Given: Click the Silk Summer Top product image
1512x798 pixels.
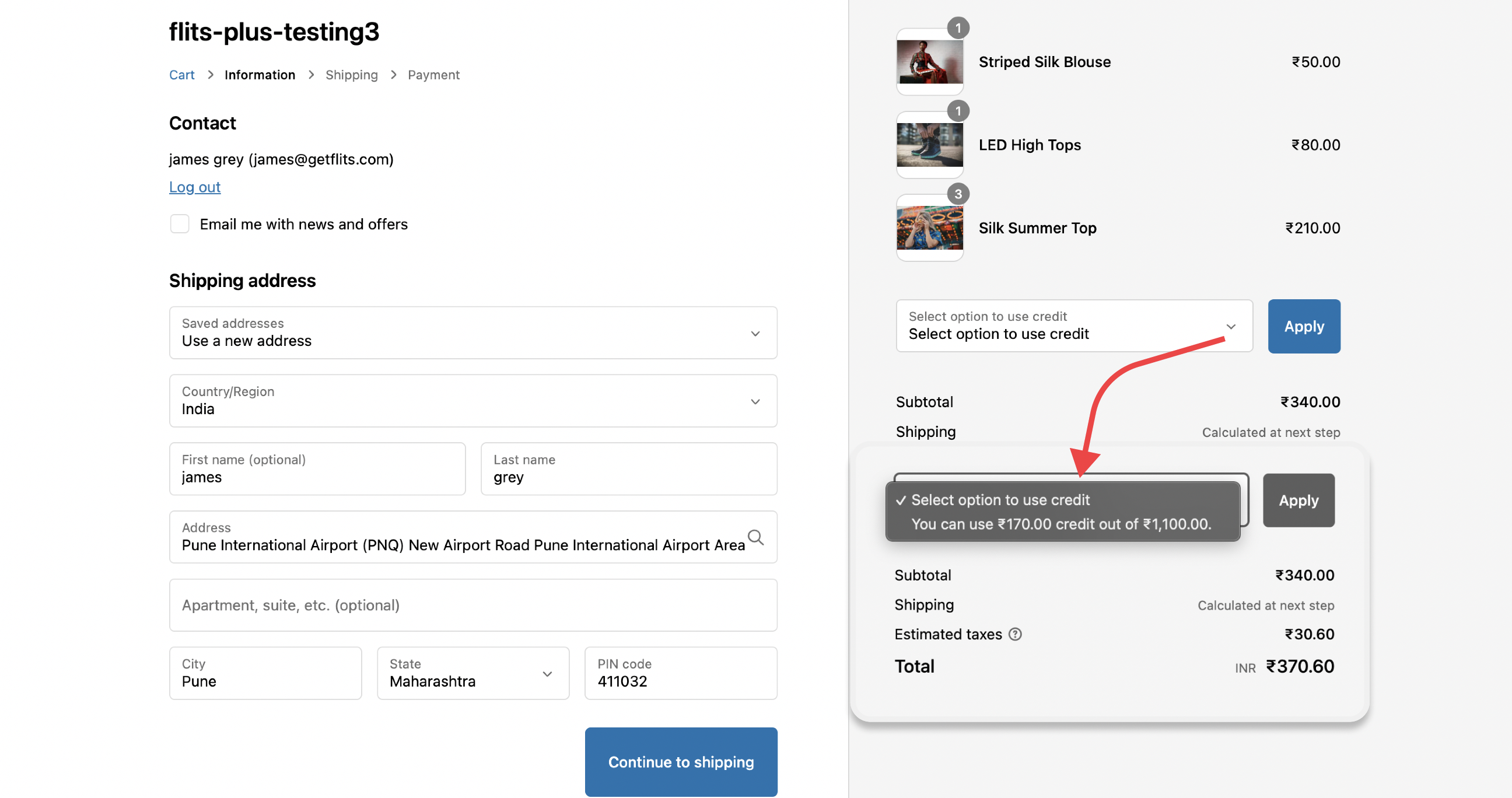Looking at the screenshot, I should pyautogui.click(x=929, y=228).
